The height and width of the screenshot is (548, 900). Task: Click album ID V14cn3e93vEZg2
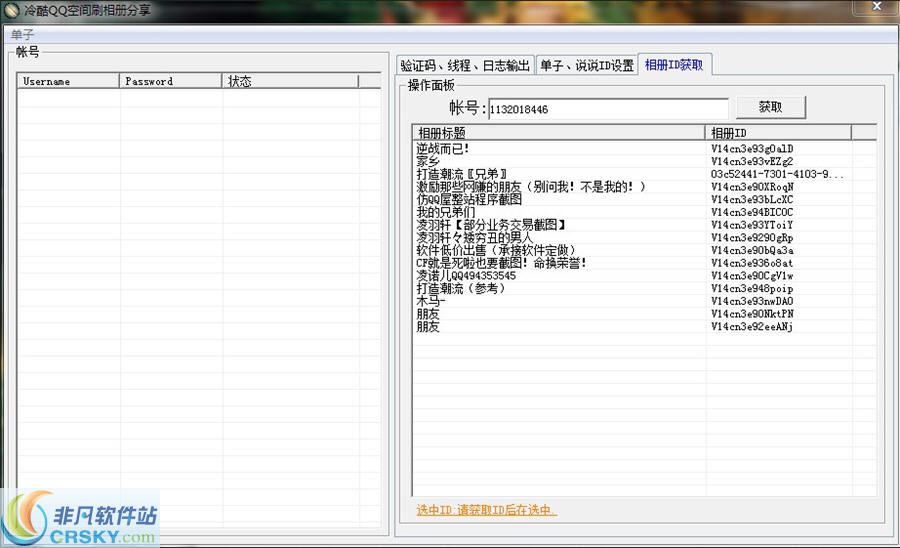pos(752,161)
